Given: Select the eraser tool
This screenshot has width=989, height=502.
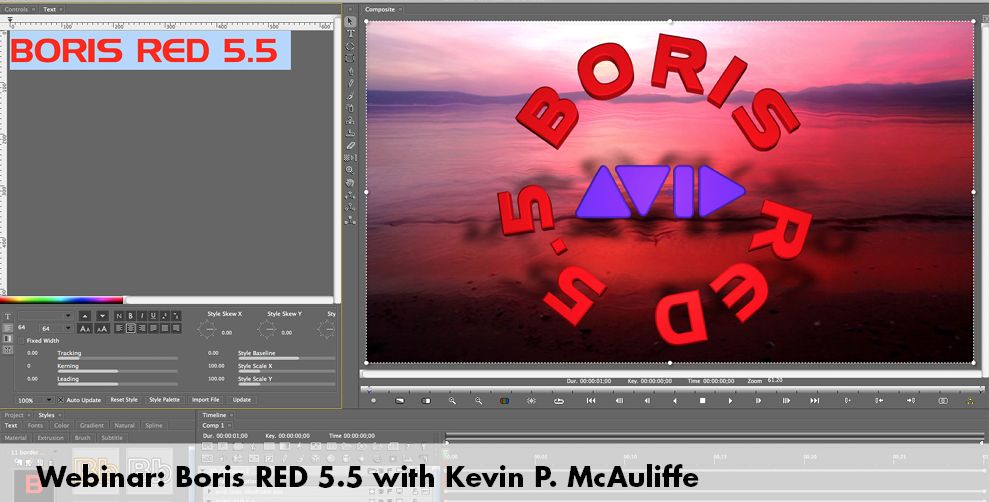Looking at the screenshot, I should coord(350,145).
